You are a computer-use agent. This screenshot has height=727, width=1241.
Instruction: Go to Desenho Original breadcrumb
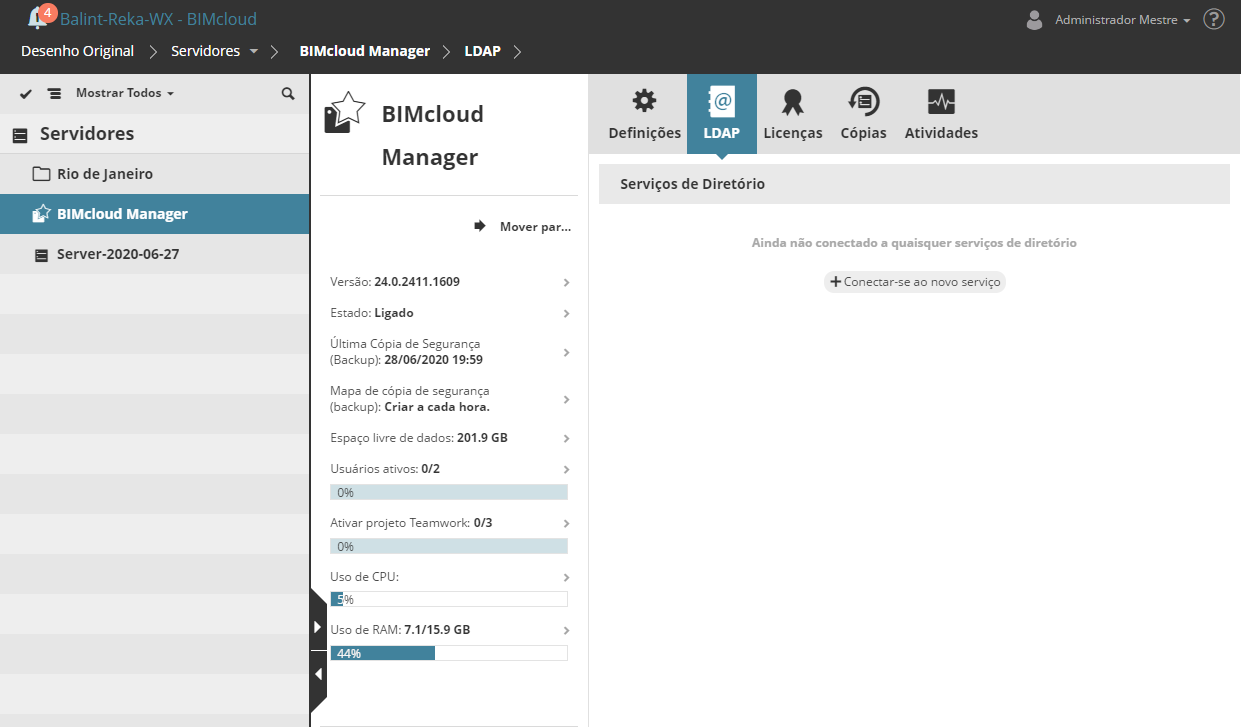(x=77, y=51)
